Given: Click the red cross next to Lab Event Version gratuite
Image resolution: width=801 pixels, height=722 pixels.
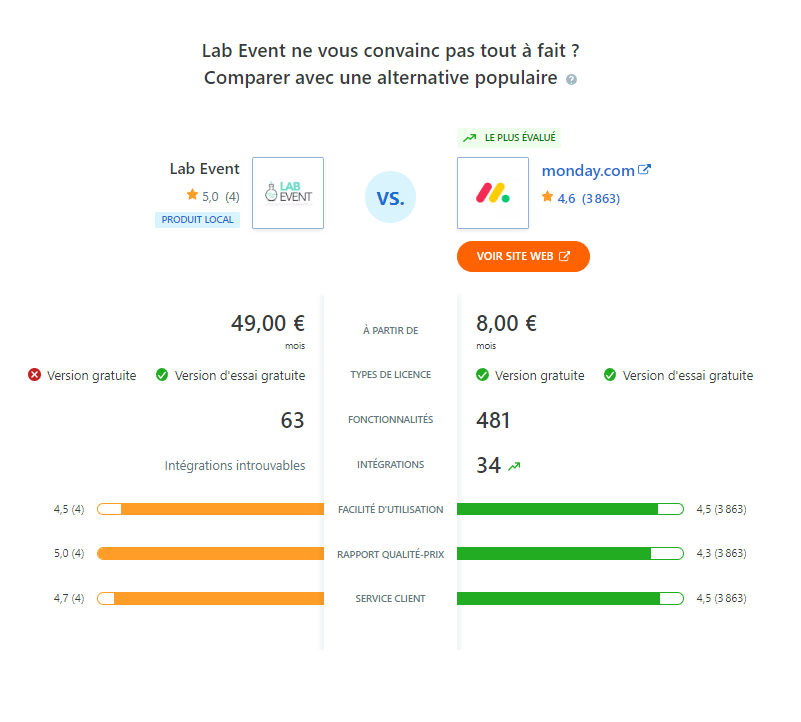Looking at the screenshot, I should pyautogui.click(x=34, y=375).
